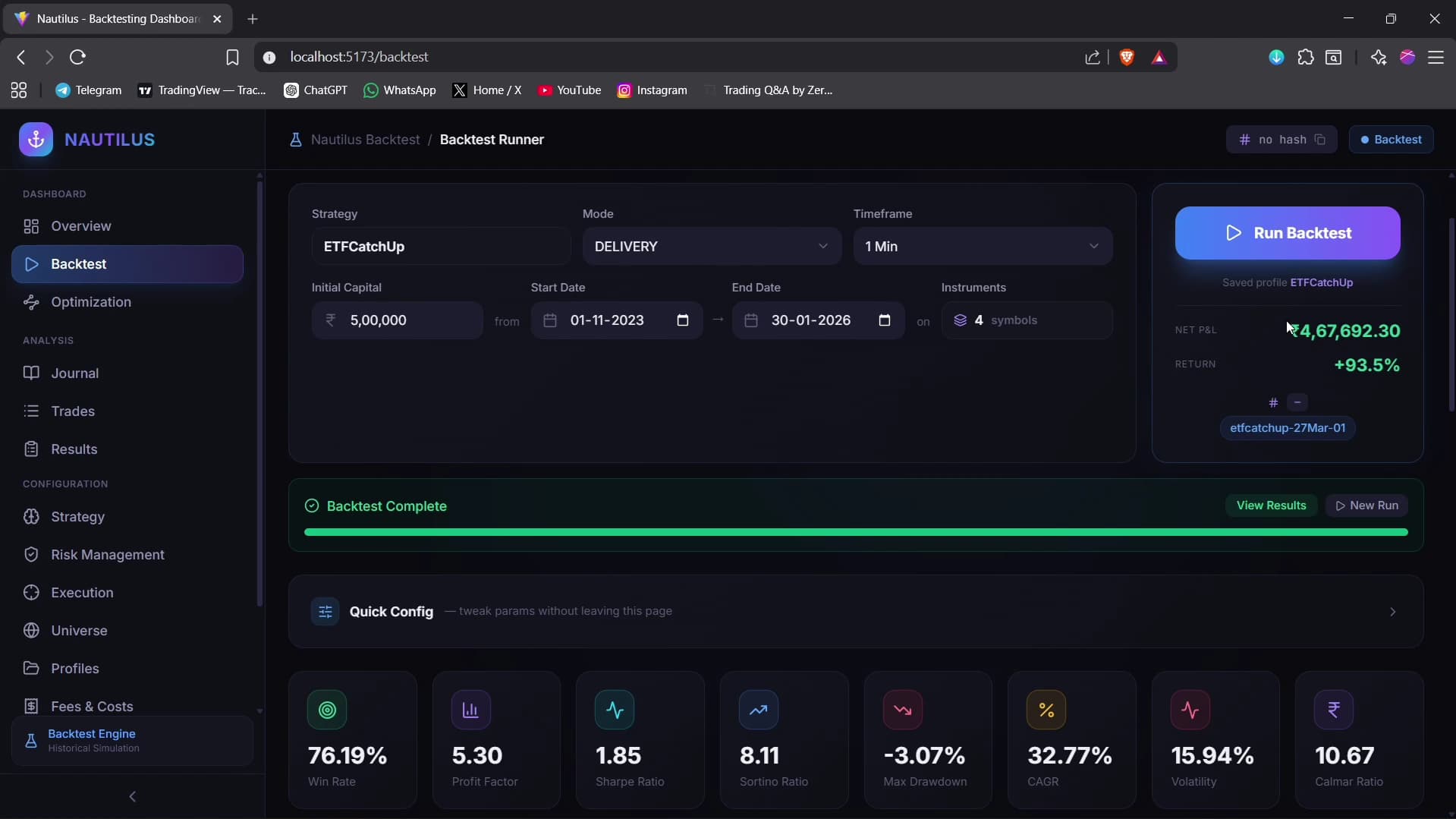
Task: Open Optimization in the sidebar
Action: [x=91, y=302]
